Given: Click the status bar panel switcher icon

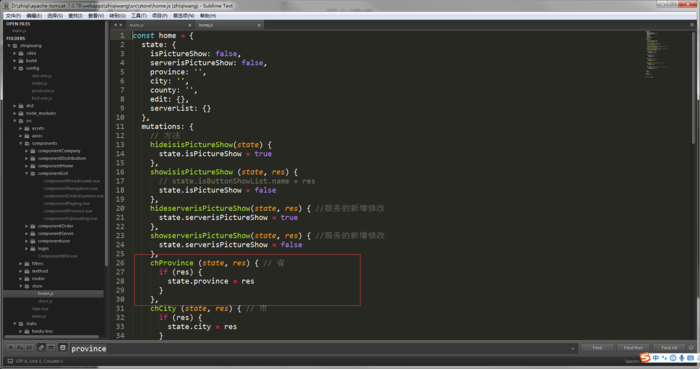Looking at the screenshot, I should [10, 361].
